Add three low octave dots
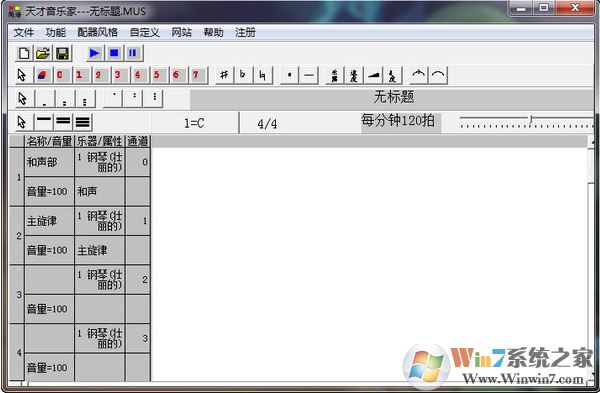 [x=85, y=99]
